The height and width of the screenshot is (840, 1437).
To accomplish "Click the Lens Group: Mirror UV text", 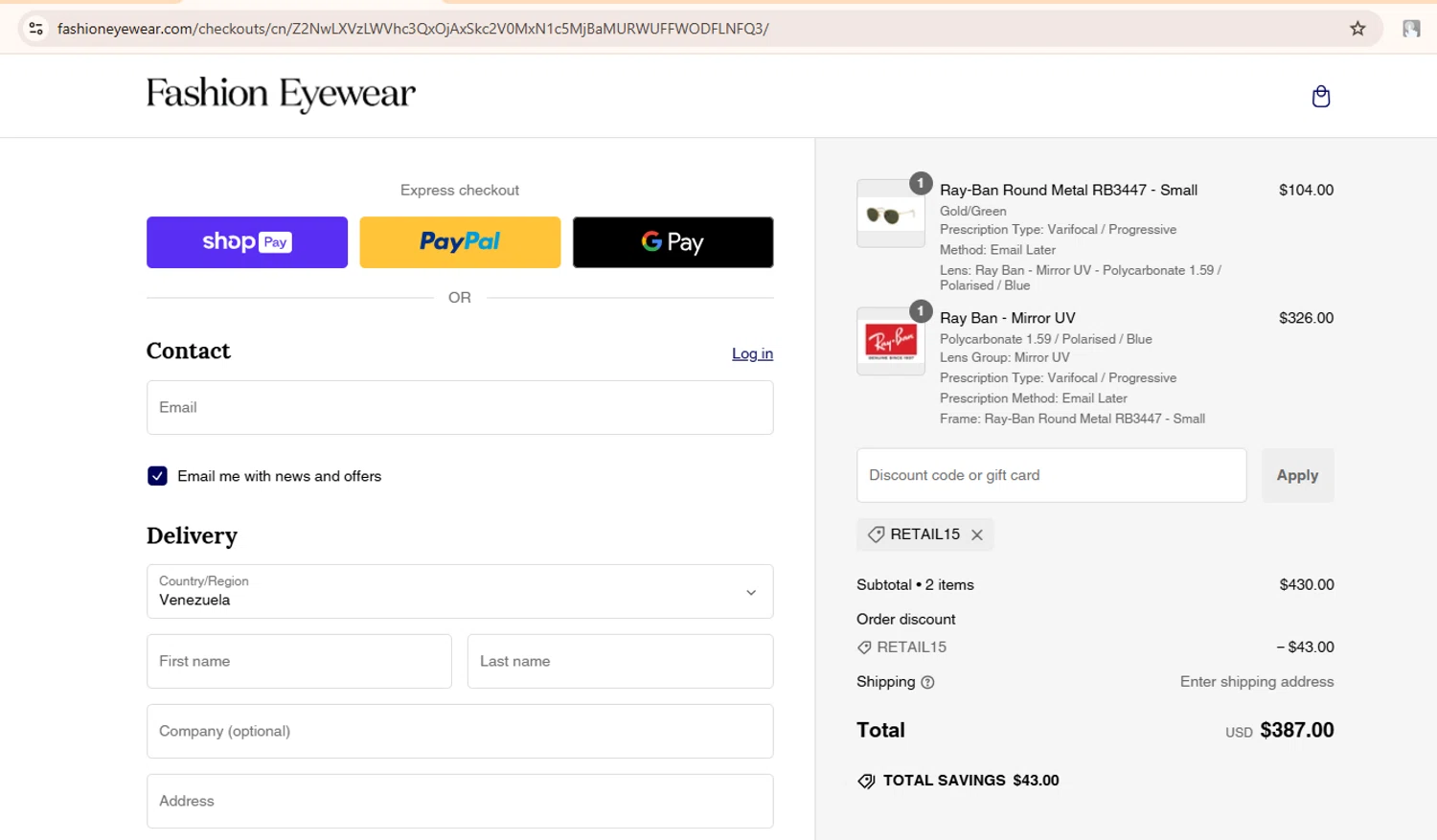I will (x=1005, y=357).
